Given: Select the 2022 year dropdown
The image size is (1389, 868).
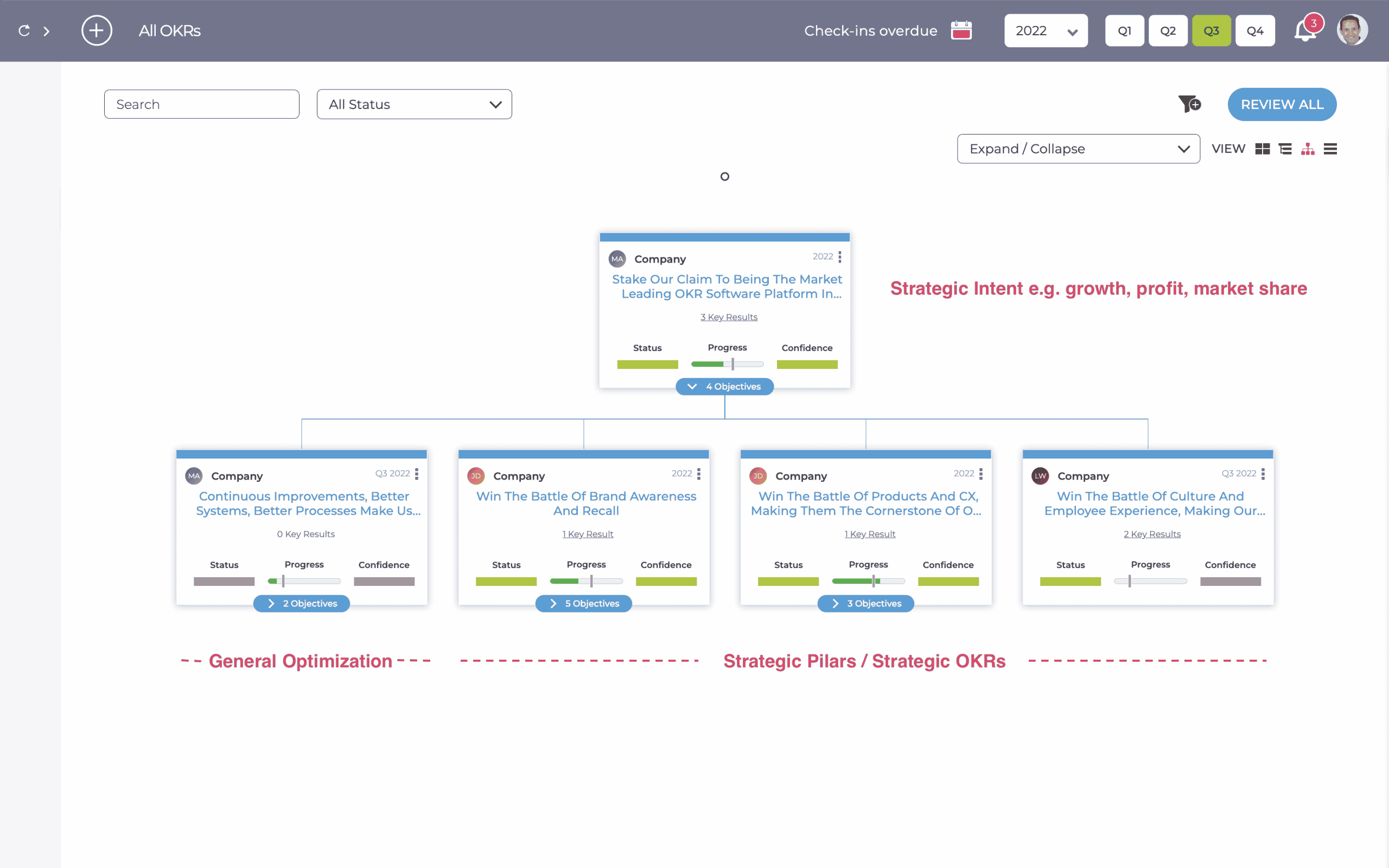Looking at the screenshot, I should tap(1045, 31).
